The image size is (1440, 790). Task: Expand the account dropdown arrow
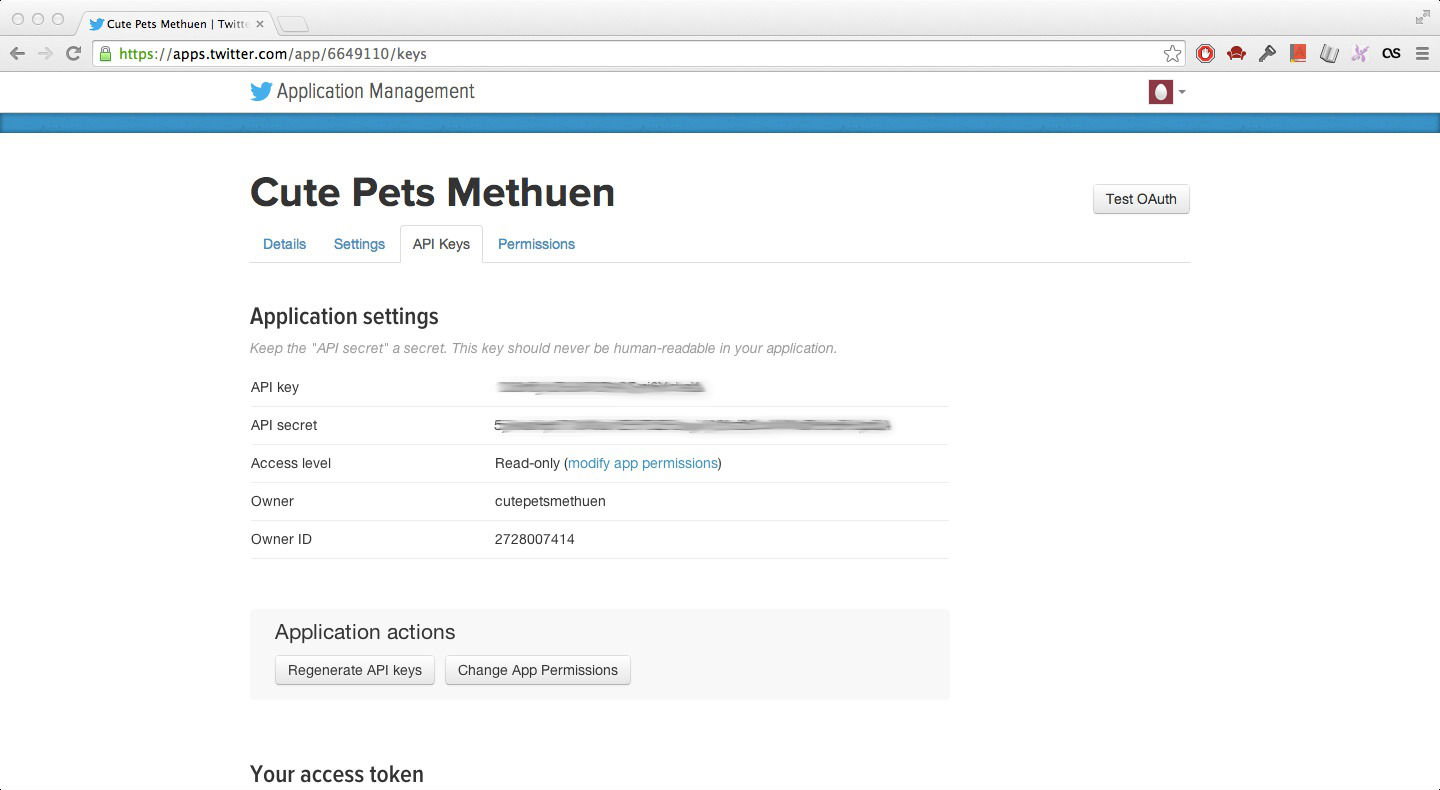tap(1182, 92)
